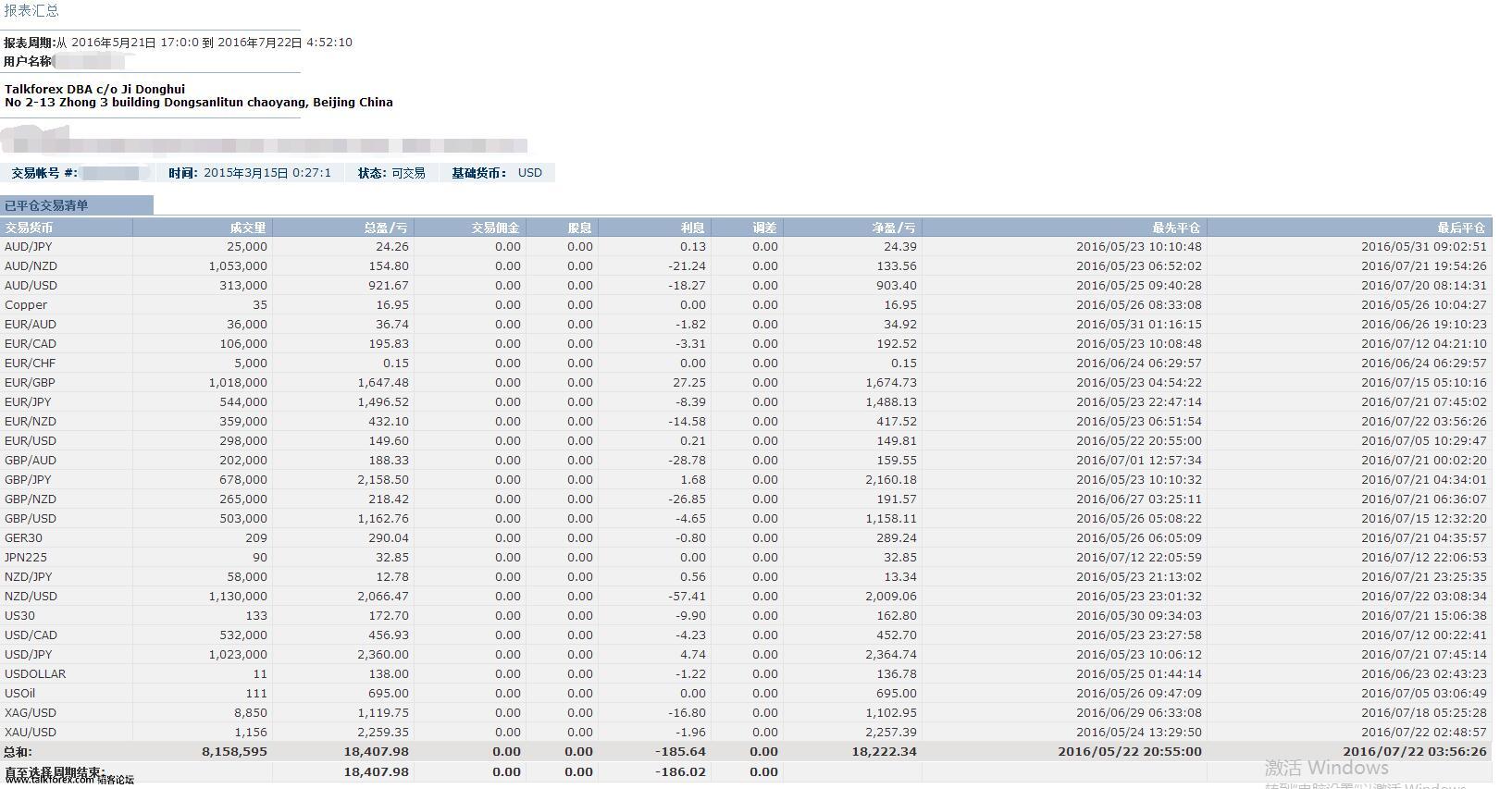Select the EUR/AUD row label

(x=31, y=324)
